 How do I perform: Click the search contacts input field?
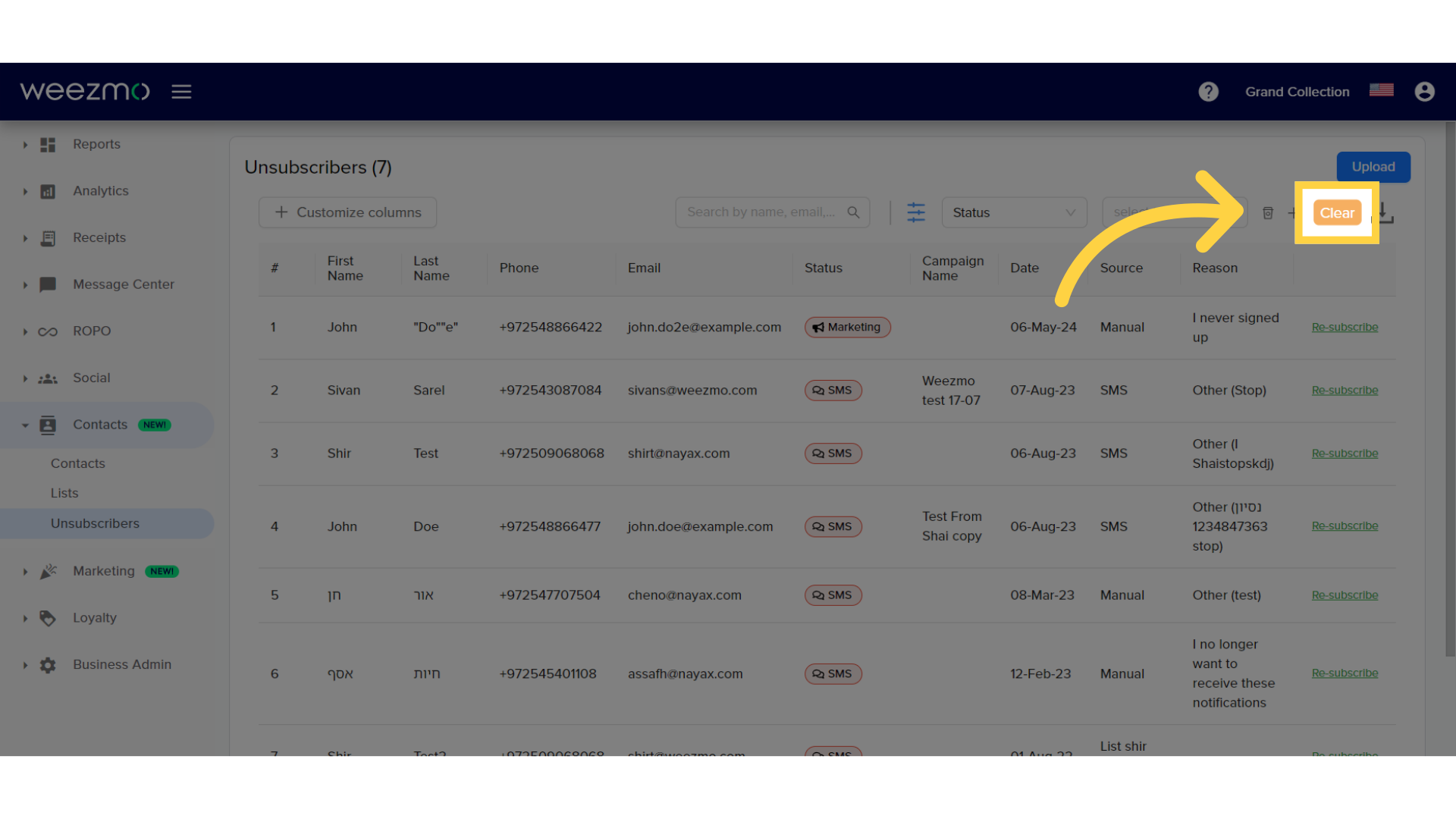(770, 212)
